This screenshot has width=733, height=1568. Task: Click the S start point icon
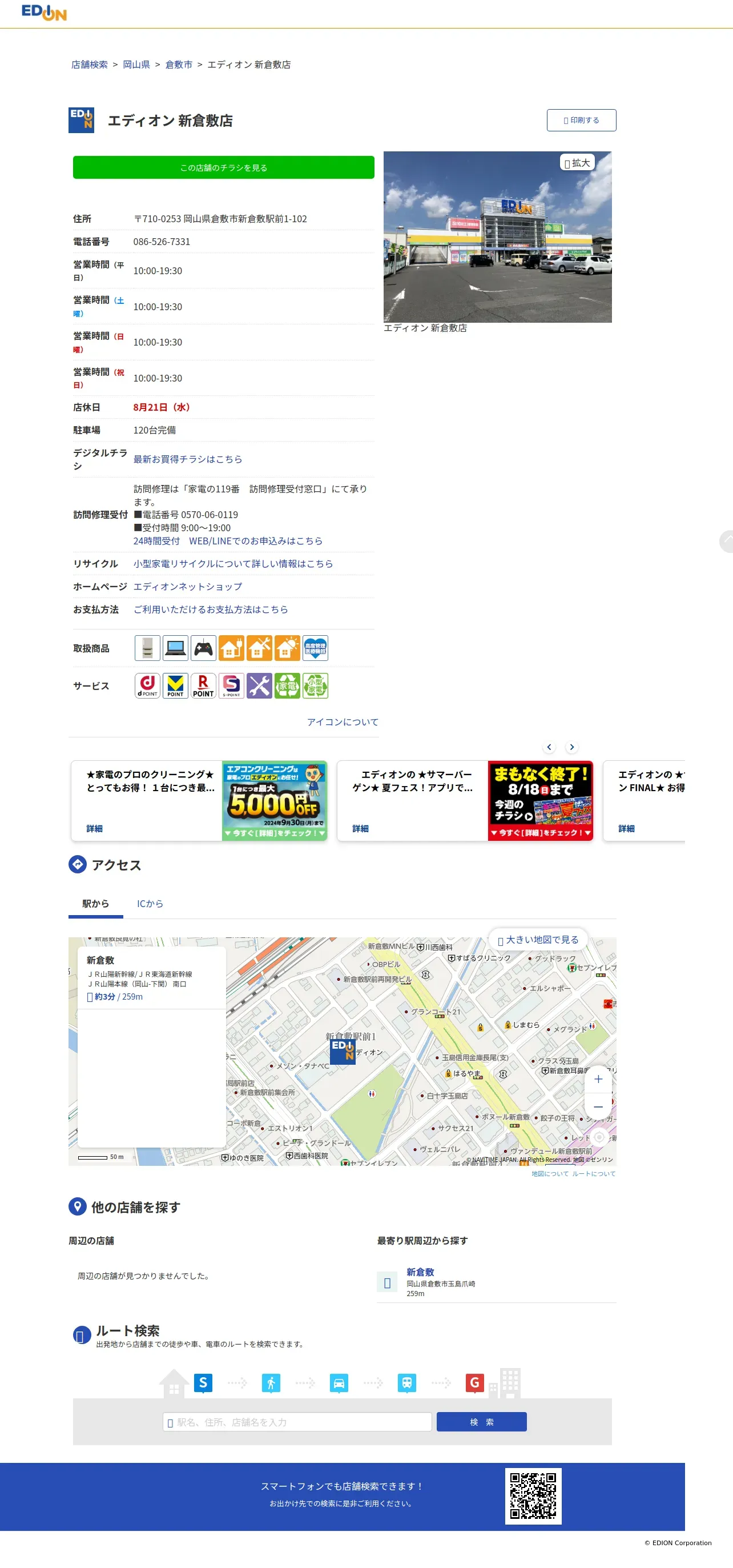pos(203,1383)
